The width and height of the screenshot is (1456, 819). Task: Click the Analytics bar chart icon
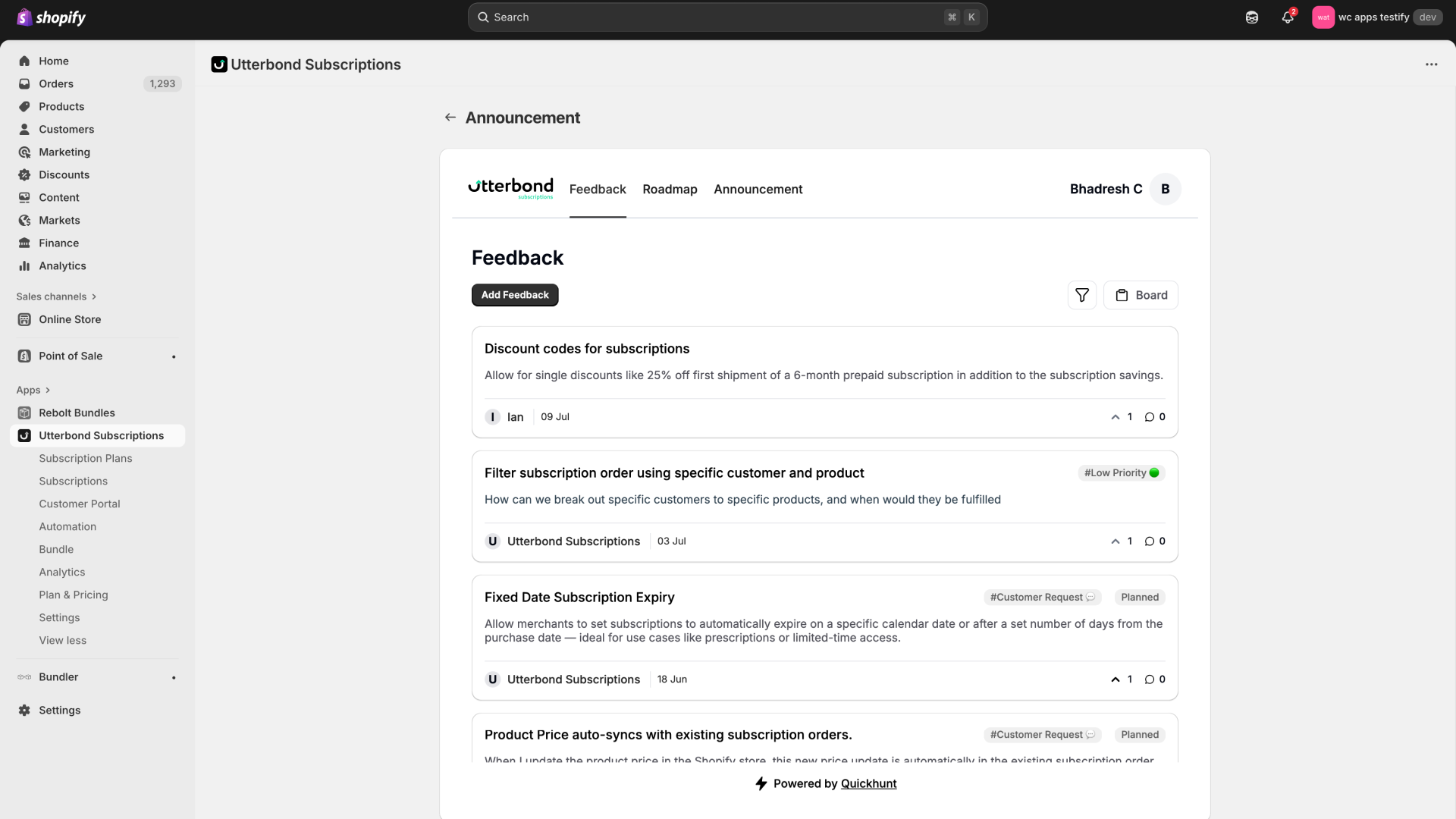click(24, 265)
